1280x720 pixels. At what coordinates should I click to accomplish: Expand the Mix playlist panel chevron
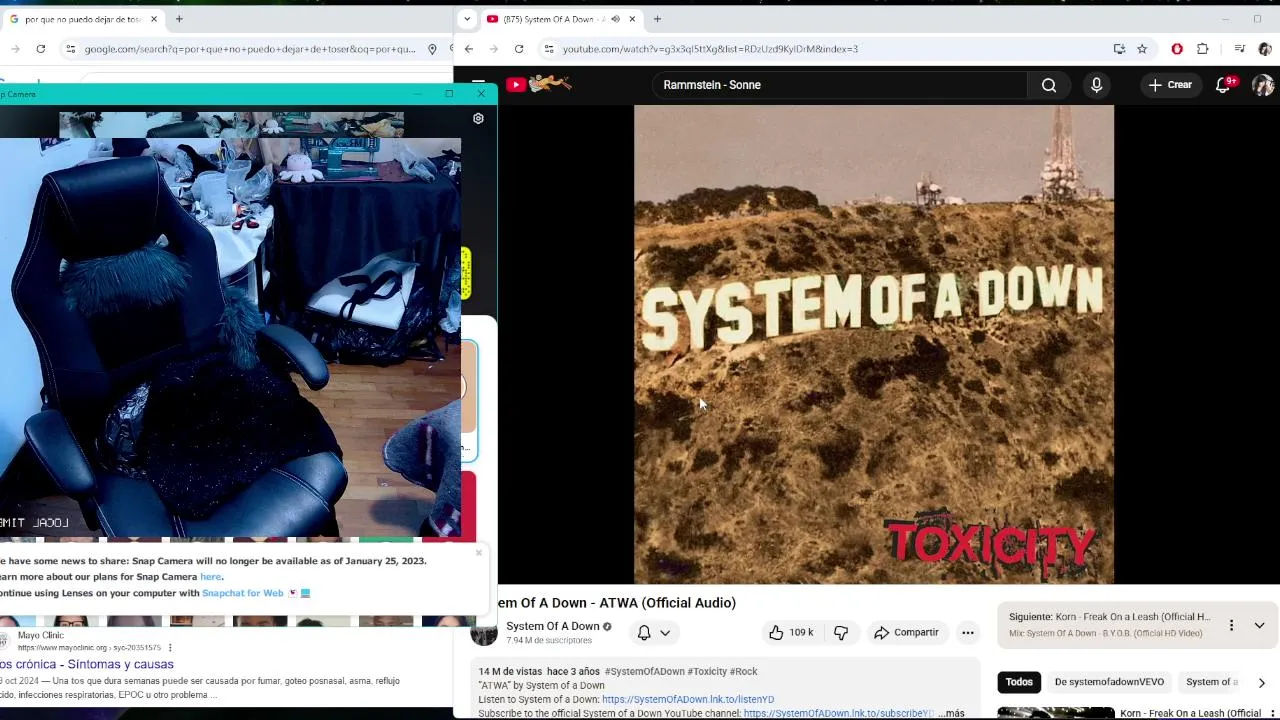point(1259,625)
